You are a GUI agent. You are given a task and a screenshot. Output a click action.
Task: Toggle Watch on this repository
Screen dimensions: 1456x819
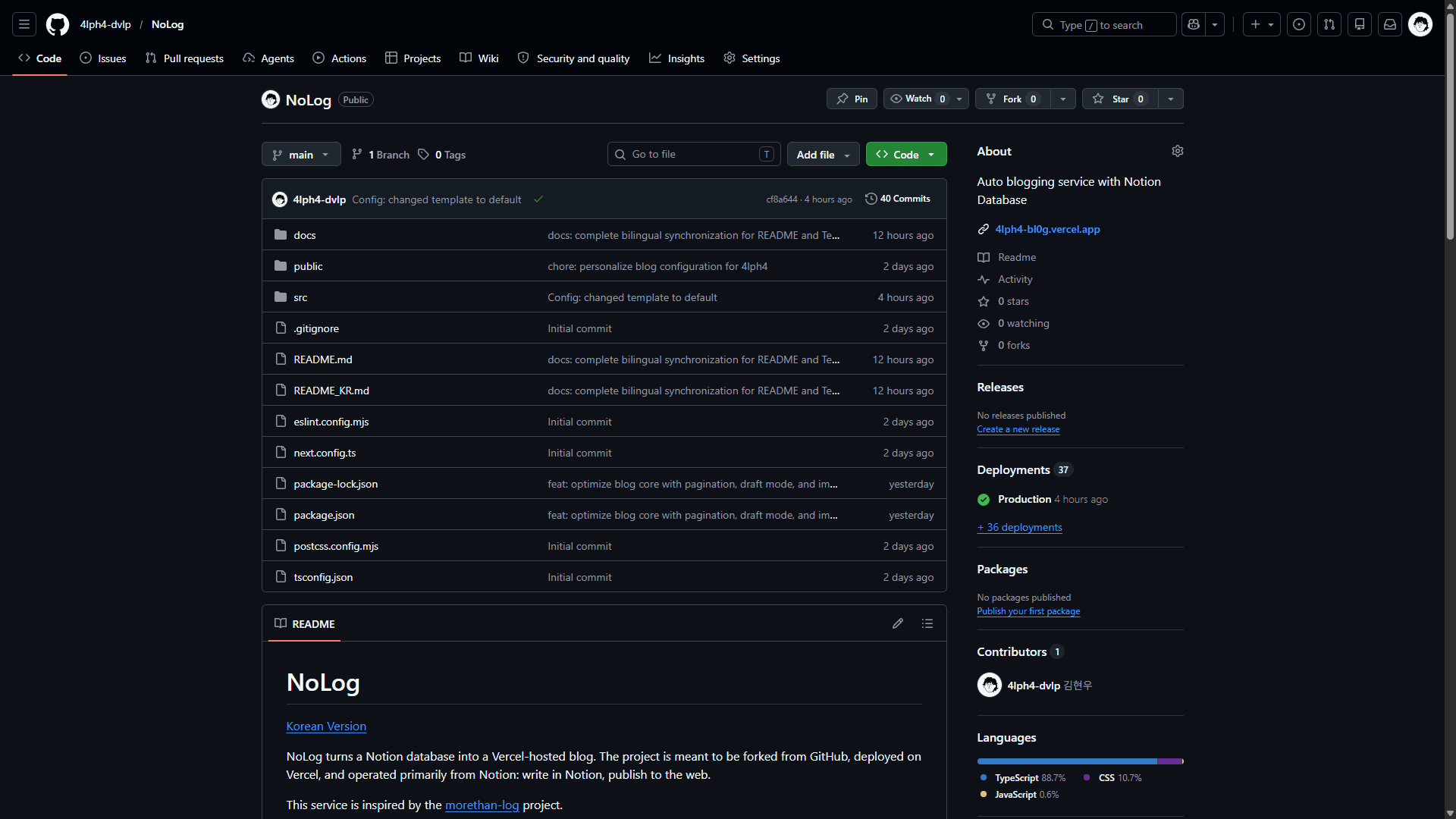tap(918, 99)
